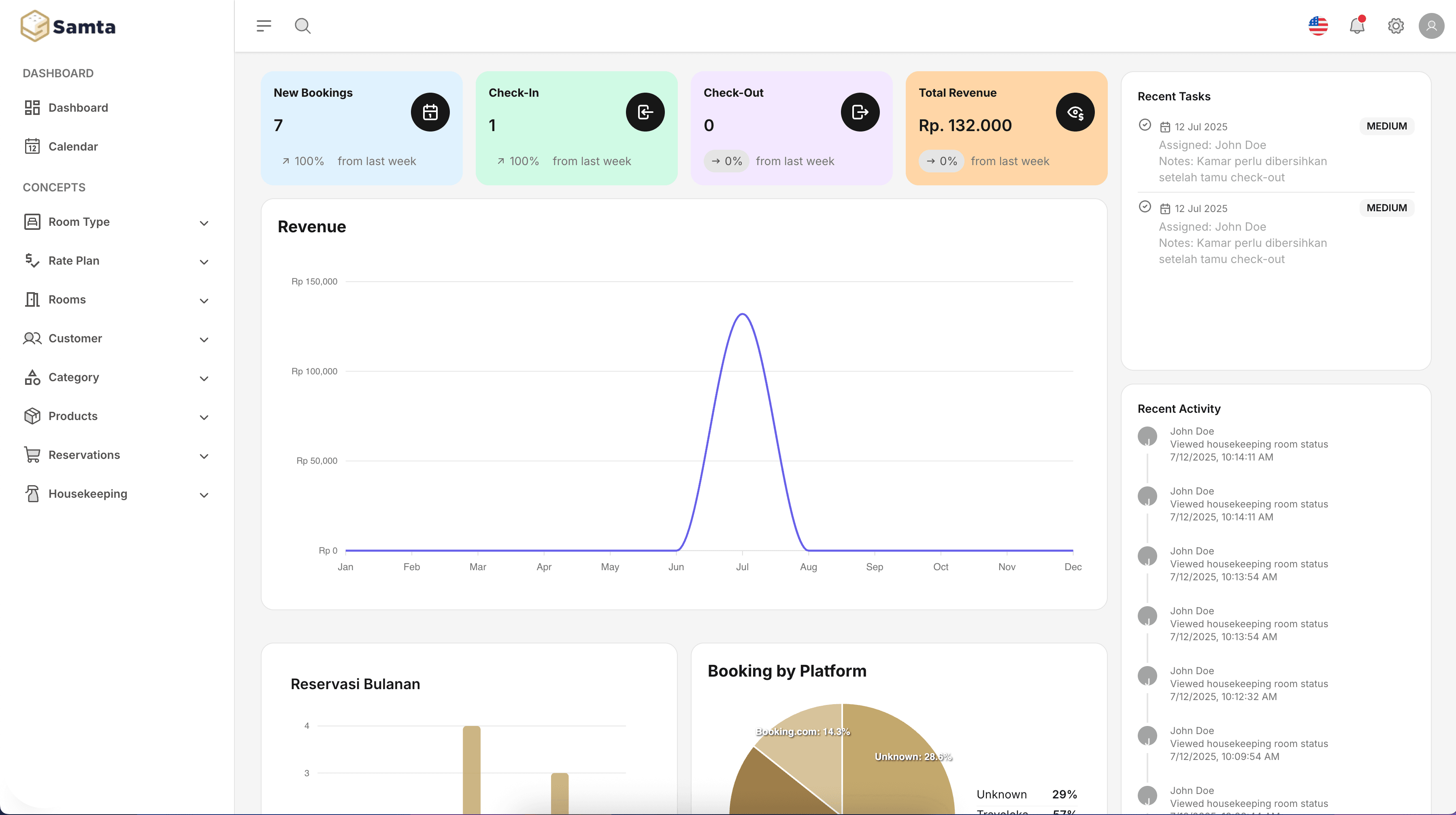This screenshot has width=1456, height=815.
Task: Click the US flag language selector
Action: click(x=1318, y=25)
